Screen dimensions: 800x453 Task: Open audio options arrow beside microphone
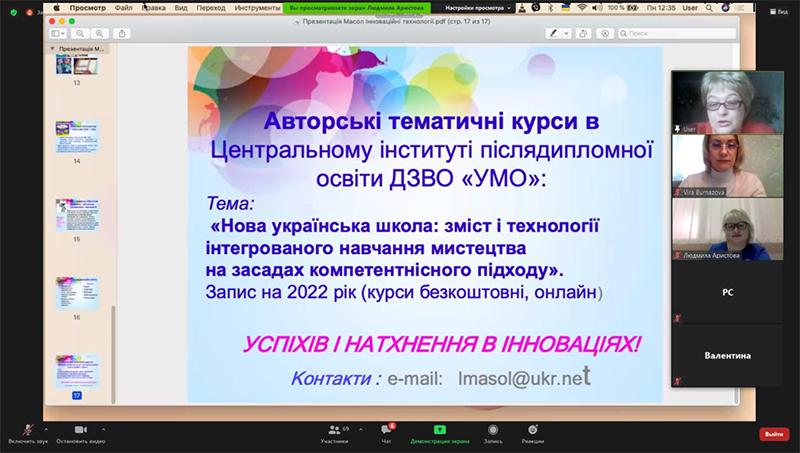tap(46, 430)
